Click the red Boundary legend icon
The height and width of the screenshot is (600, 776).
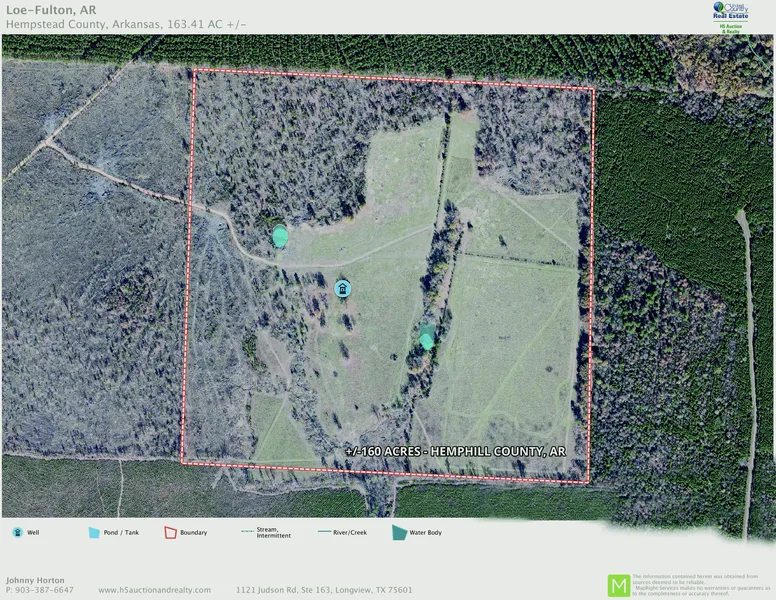click(170, 532)
